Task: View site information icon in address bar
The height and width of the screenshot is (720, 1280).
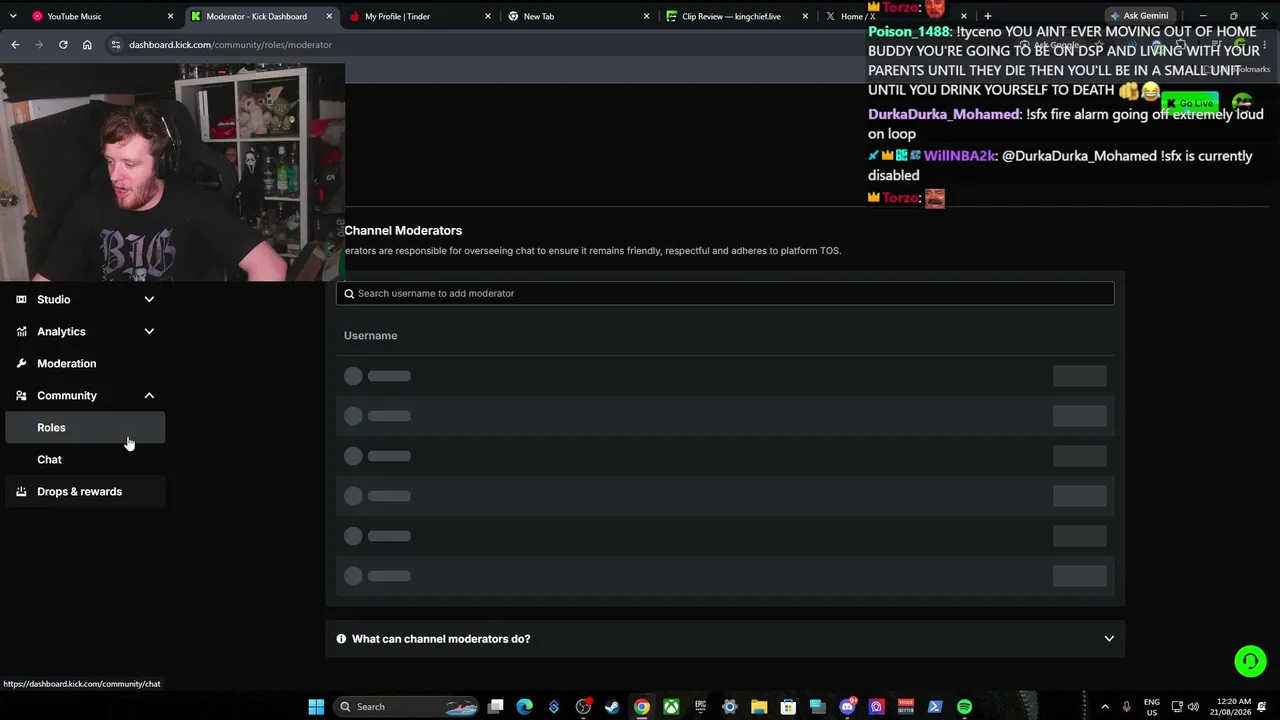Action: pyautogui.click(x=115, y=45)
